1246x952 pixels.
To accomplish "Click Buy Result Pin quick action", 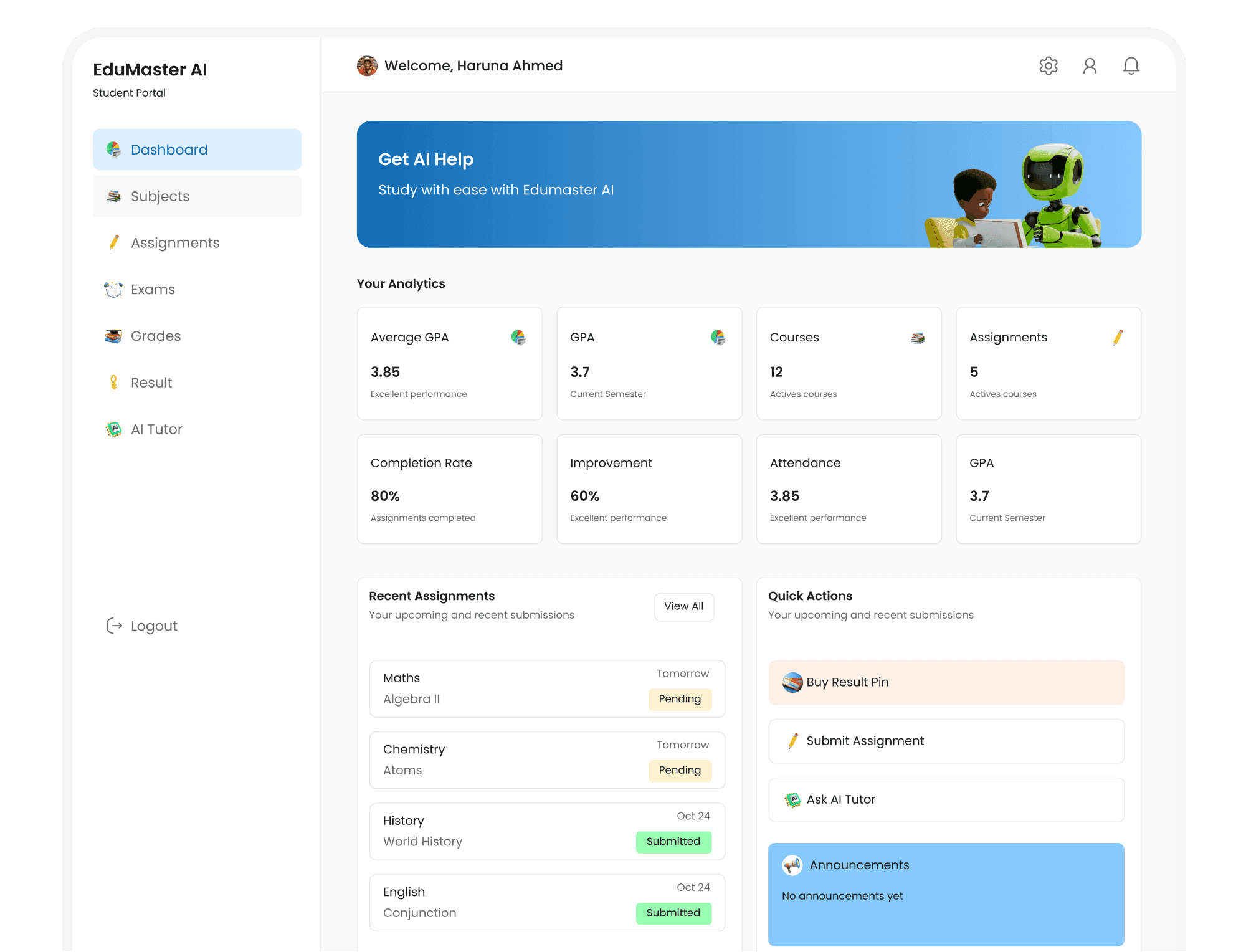I will [946, 682].
